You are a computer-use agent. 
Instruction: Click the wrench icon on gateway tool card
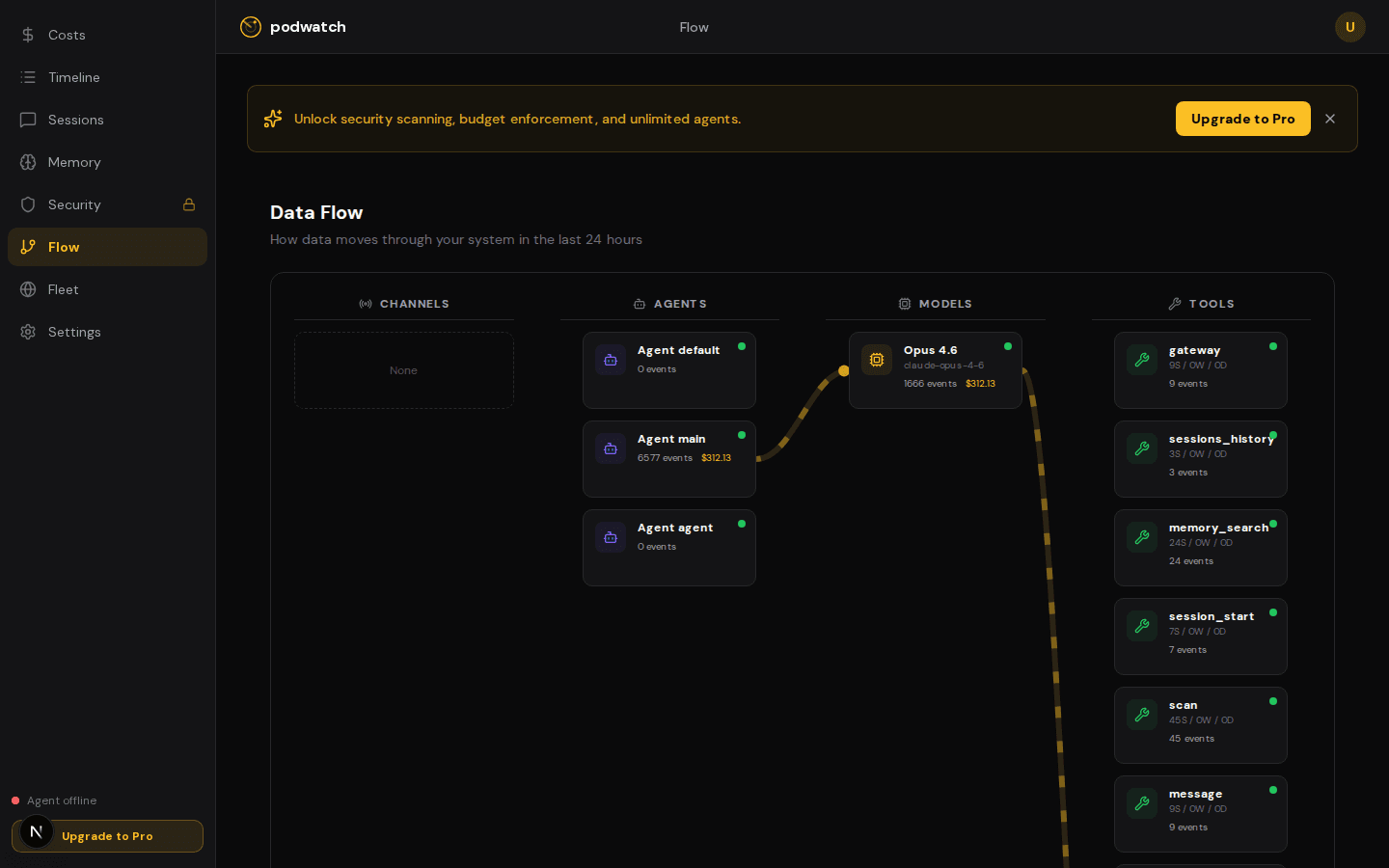coord(1141,360)
